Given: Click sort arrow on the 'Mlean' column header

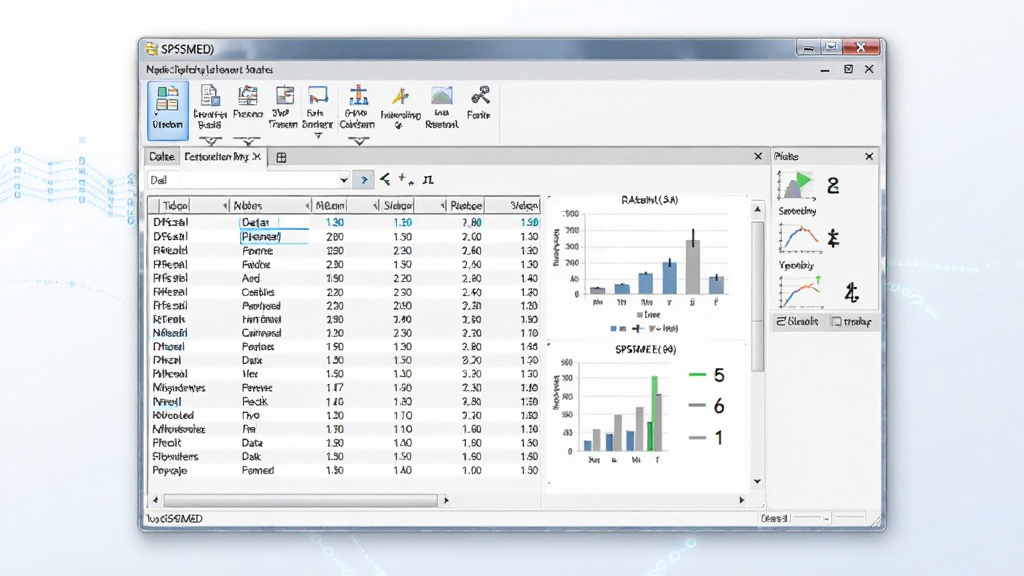Looking at the screenshot, I should [376, 206].
